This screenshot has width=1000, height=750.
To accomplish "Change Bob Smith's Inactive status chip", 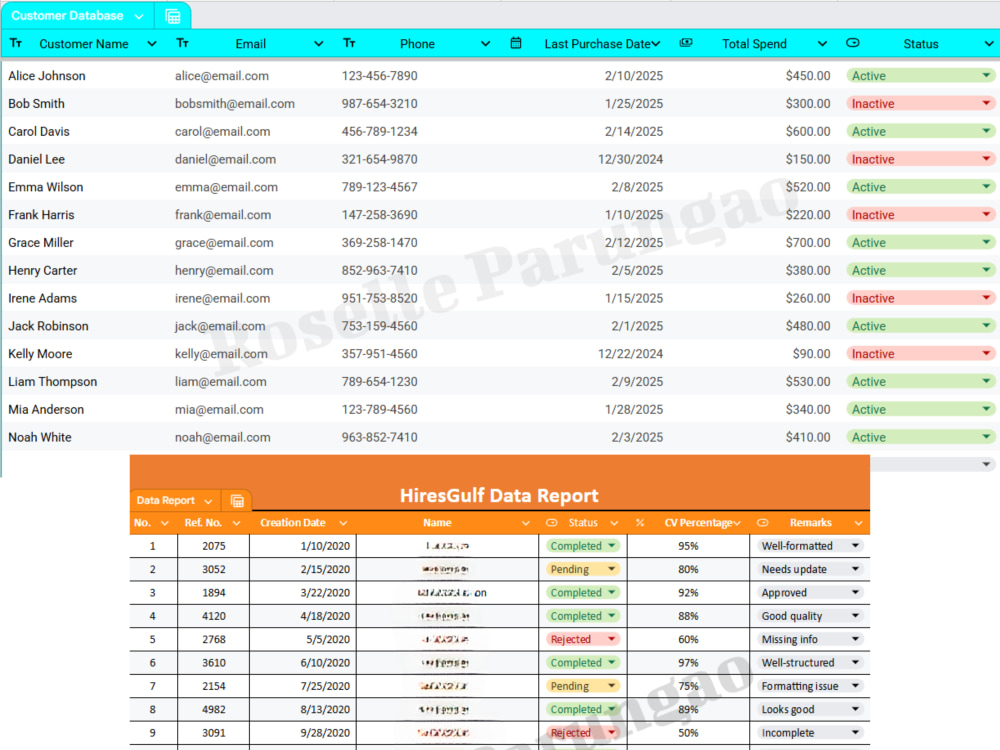I will (x=921, y=103).
